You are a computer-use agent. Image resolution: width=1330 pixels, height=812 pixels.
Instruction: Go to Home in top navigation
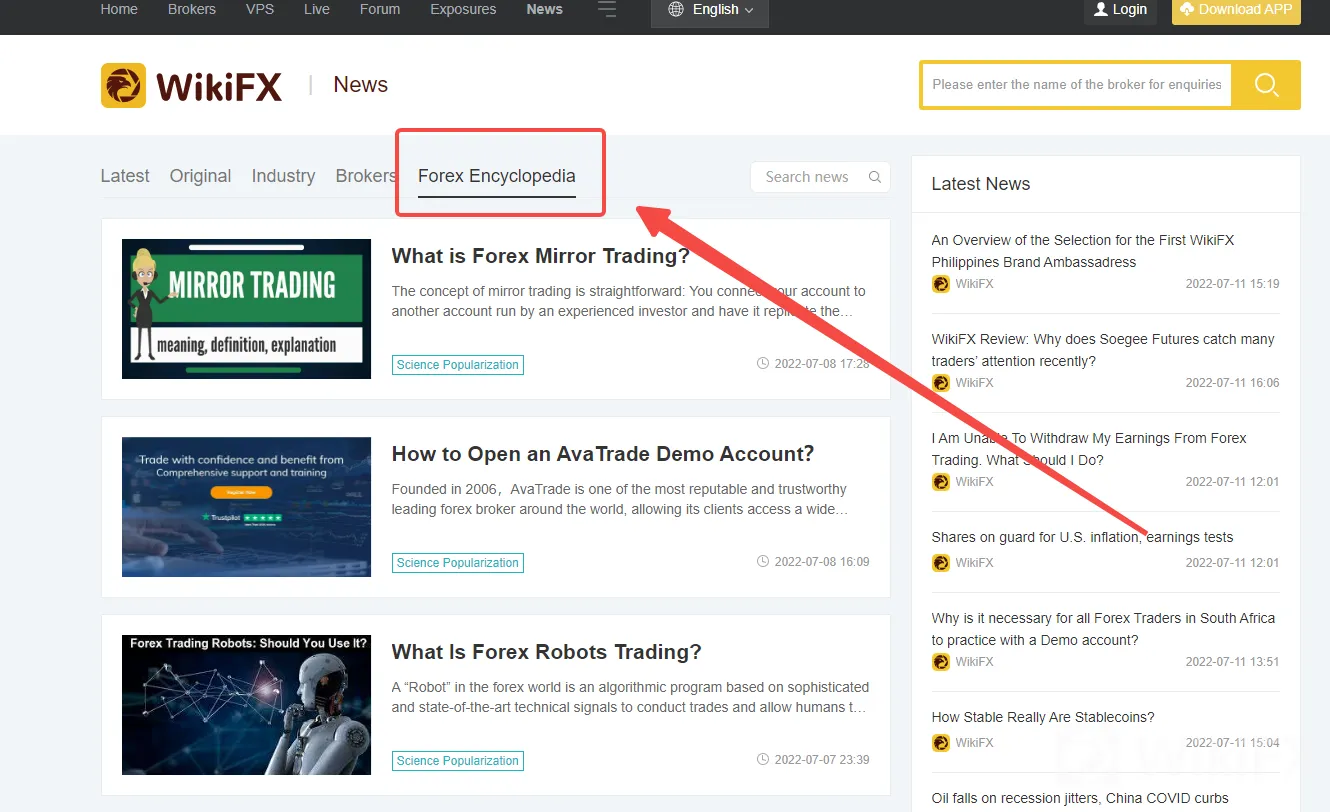pyautogui.click(x=119, y=9)
